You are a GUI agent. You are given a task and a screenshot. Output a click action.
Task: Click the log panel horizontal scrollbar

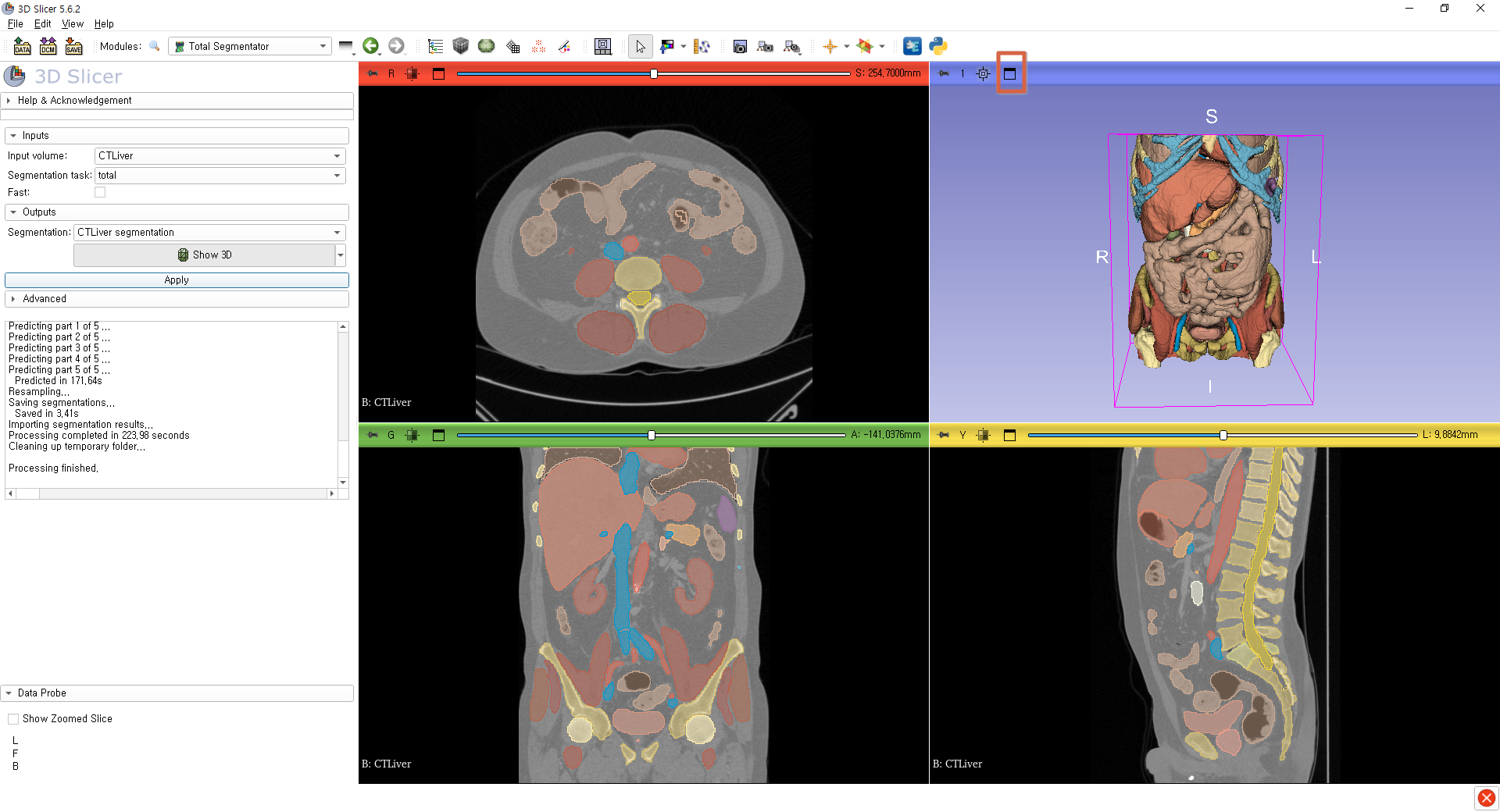pyautogui.click(x=171, y=494)
